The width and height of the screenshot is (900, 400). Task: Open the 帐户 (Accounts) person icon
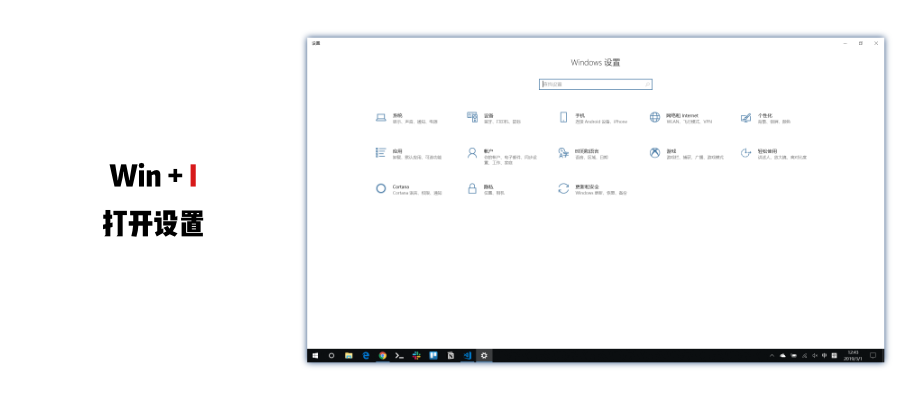[472, 153]
